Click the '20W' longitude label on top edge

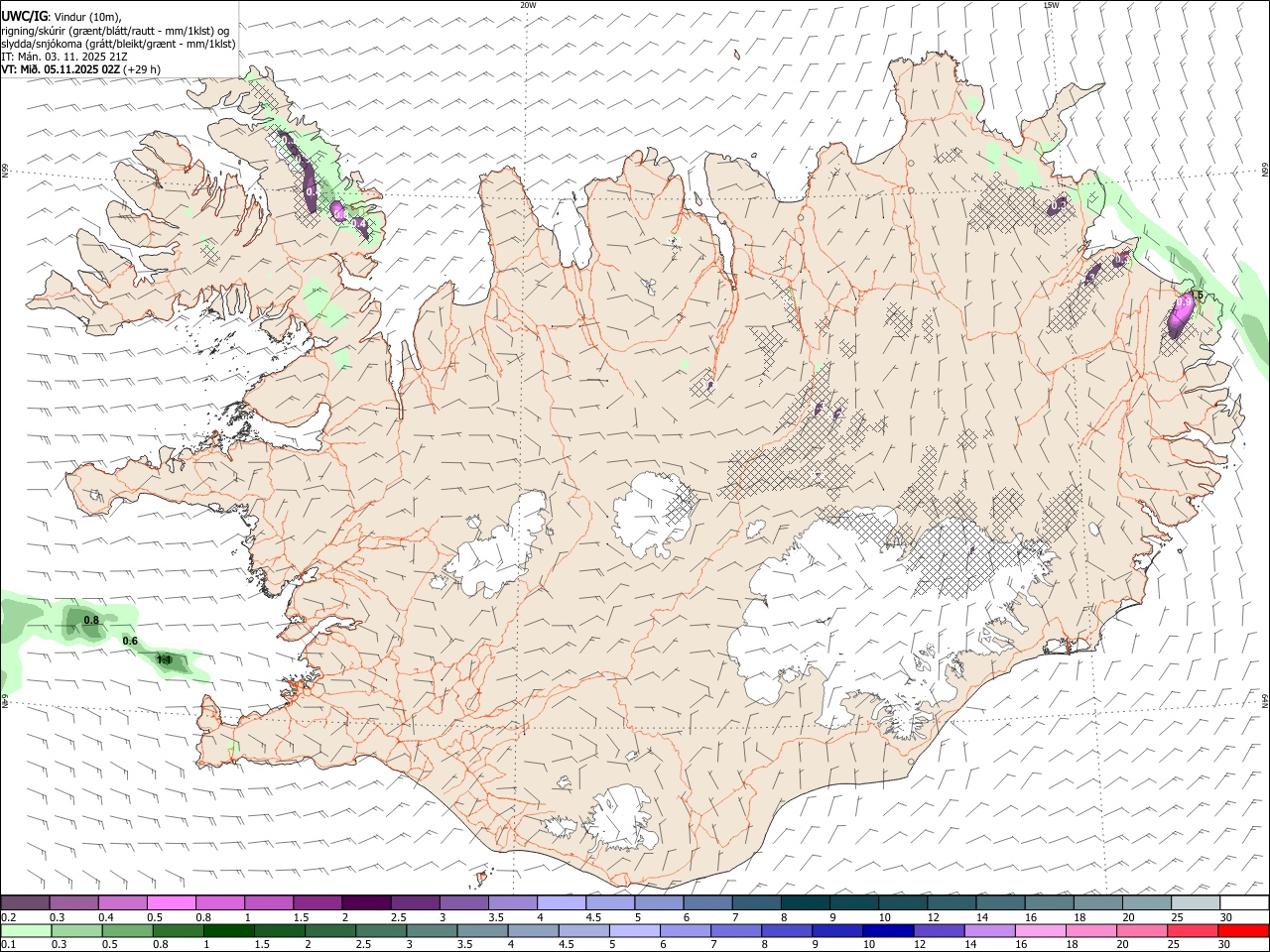point(528,5)
